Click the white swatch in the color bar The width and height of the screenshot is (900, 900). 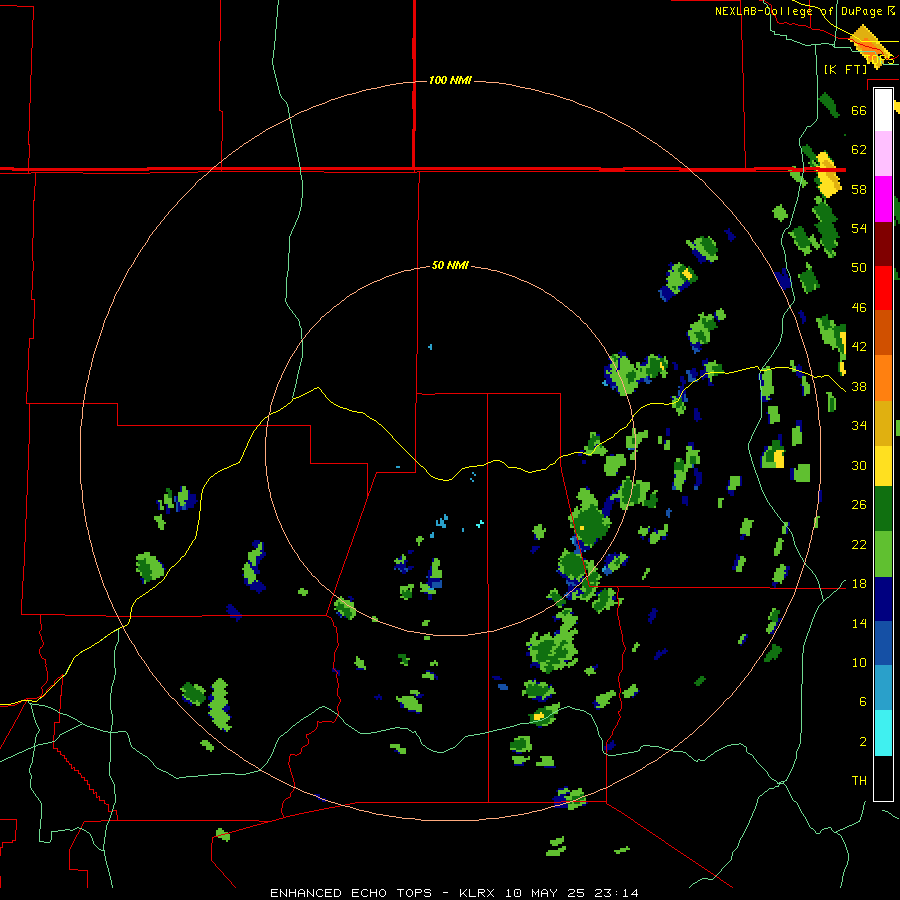tap(883, 110)
